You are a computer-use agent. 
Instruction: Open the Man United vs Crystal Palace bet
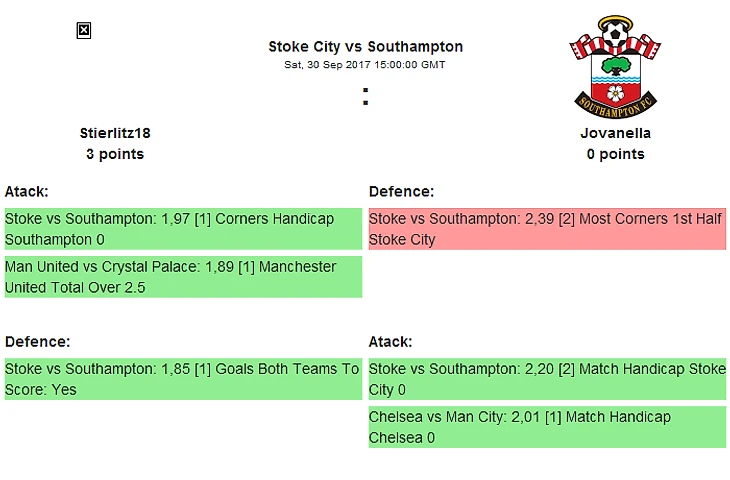(x=182, y=277)
